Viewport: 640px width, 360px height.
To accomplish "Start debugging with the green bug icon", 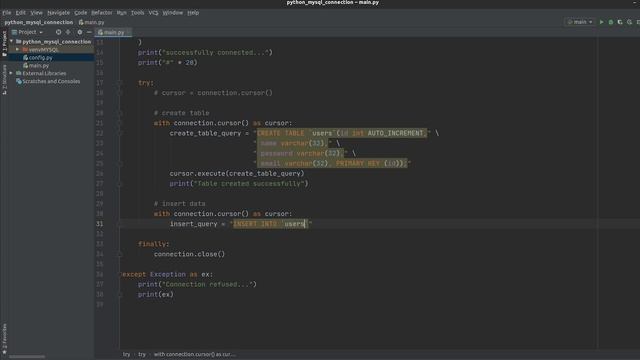I will [611, 22].
